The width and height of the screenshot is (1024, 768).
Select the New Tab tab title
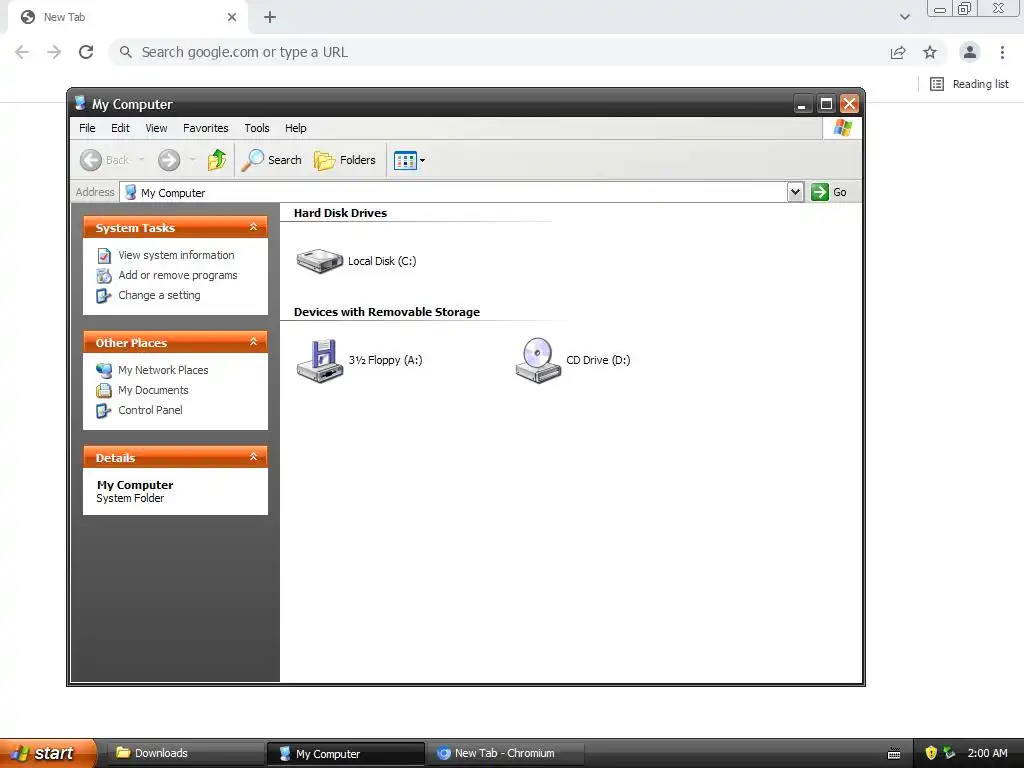point(64,17)
